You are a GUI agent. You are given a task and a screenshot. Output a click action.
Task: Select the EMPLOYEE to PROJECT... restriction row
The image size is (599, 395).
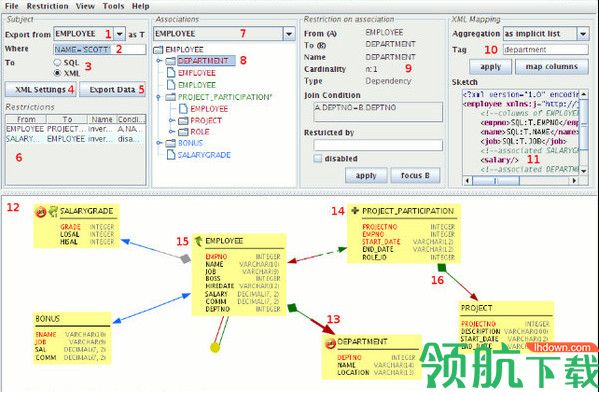click(76, 129)
